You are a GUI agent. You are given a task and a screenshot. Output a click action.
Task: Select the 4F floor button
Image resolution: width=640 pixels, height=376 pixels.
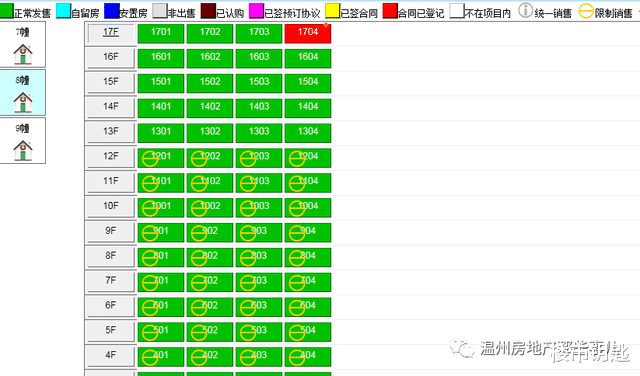point(111,357)
